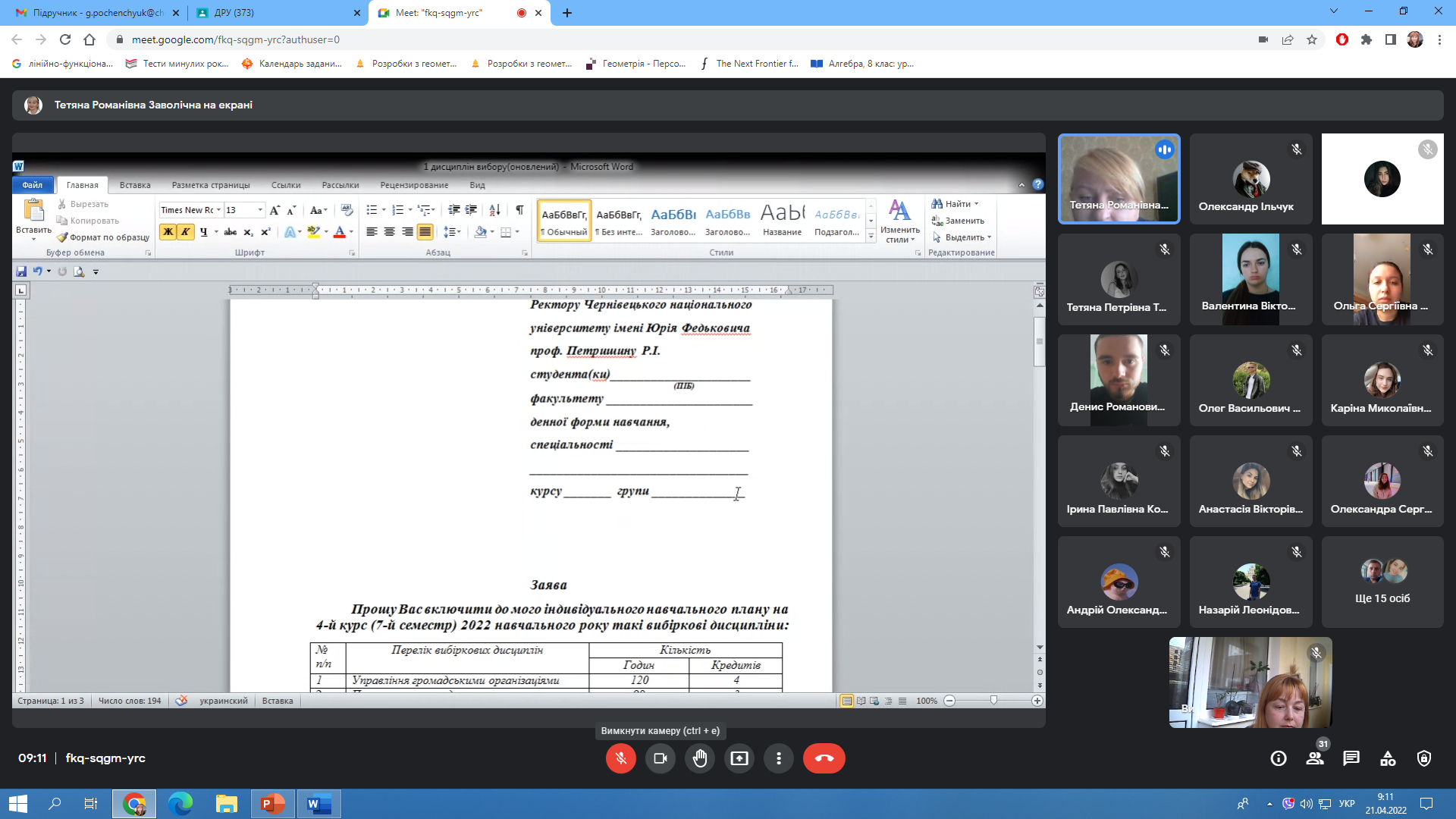Open PowerPoint from the taskbar
This screenshot has height=819, width=1456.
coord(272,804)
